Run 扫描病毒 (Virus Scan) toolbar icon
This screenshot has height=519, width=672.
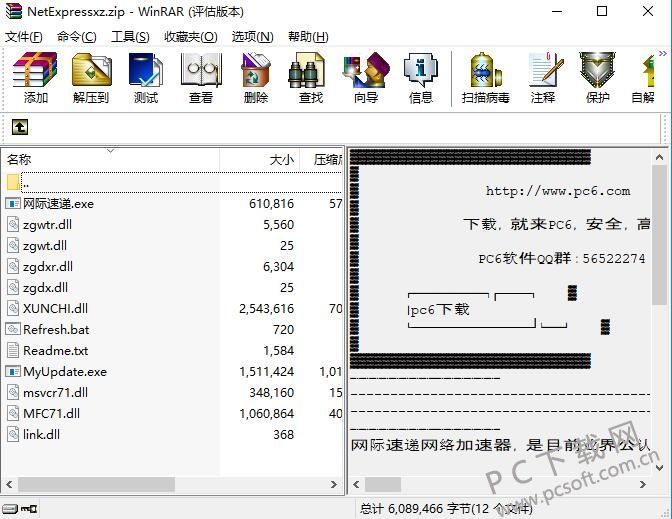coord(486,78)
